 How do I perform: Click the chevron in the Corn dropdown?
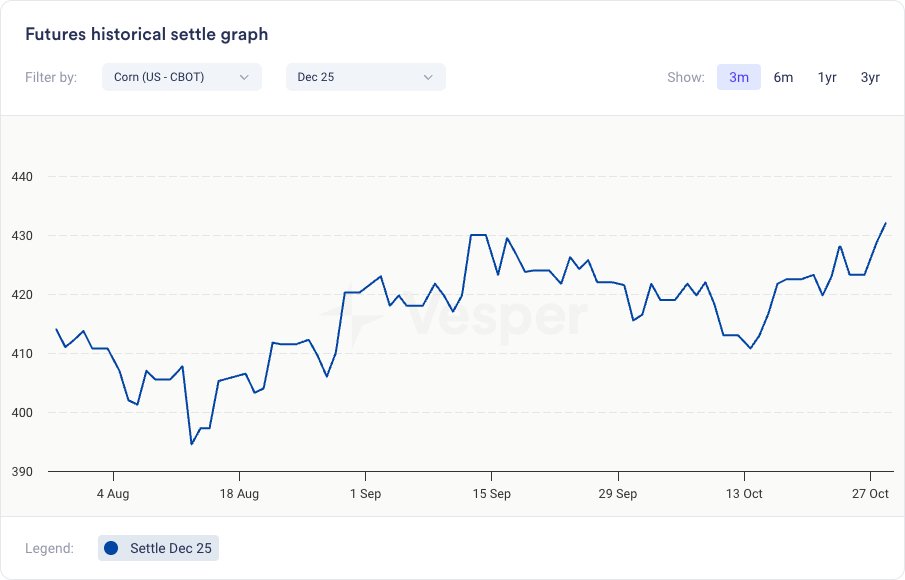[244, 77]
